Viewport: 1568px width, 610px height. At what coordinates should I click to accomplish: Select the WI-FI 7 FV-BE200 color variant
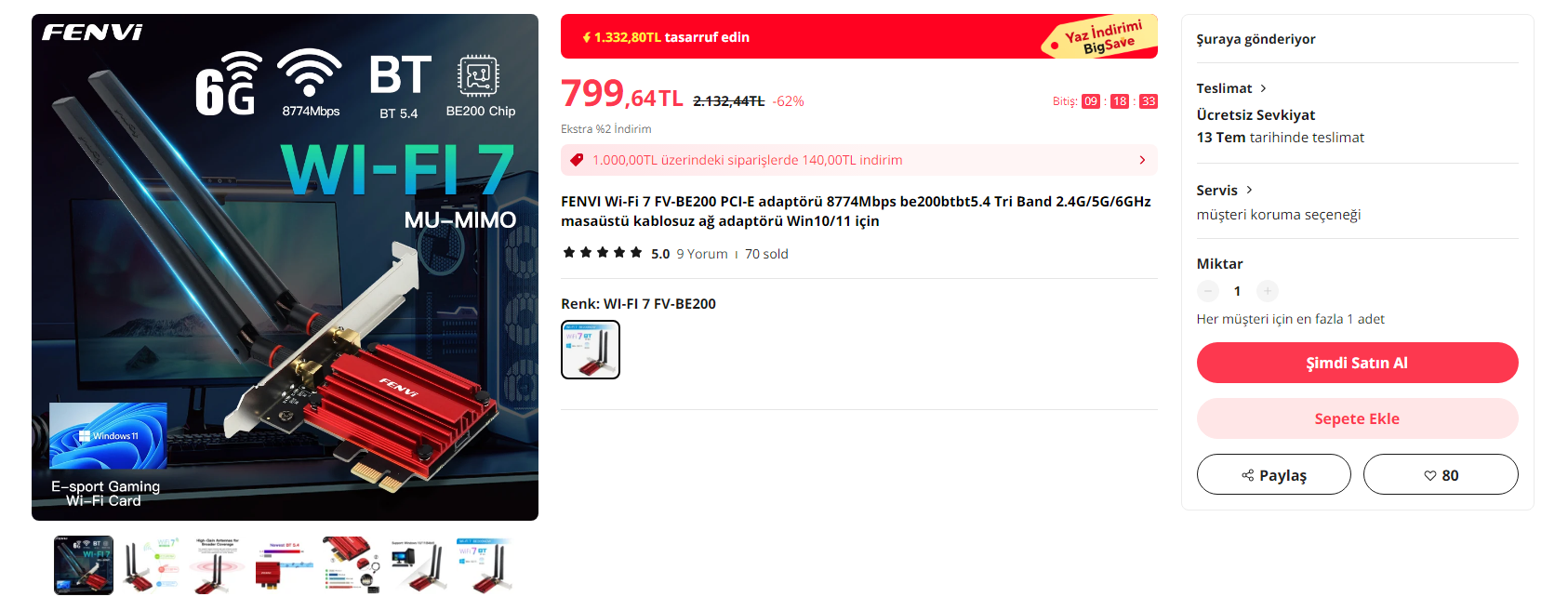point(591,350)
